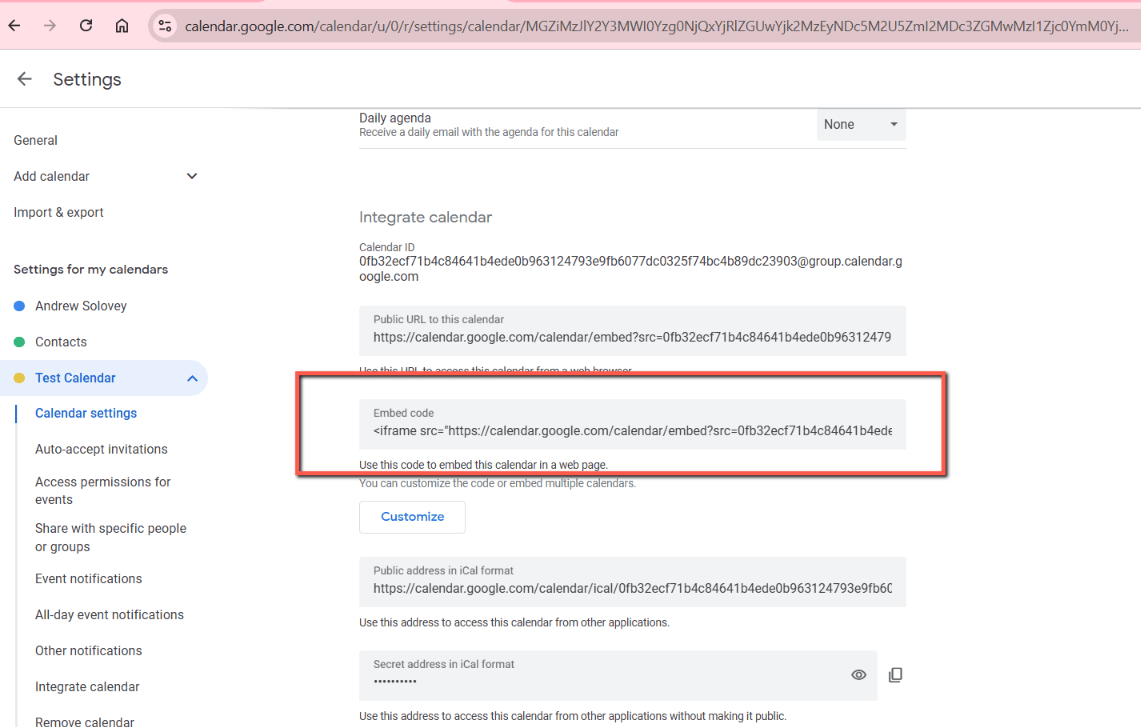
Task: Click the browser forward arrow
Action: 49,25
